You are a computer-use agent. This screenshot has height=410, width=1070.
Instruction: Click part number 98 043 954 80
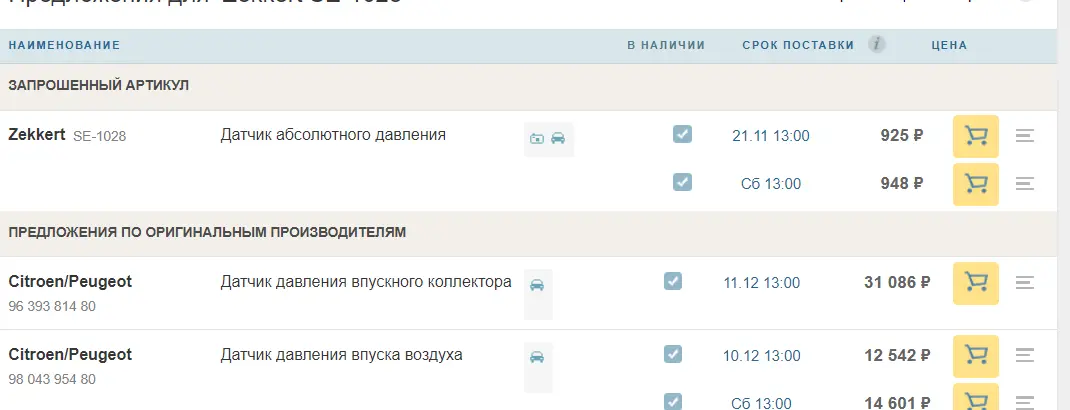52,379
